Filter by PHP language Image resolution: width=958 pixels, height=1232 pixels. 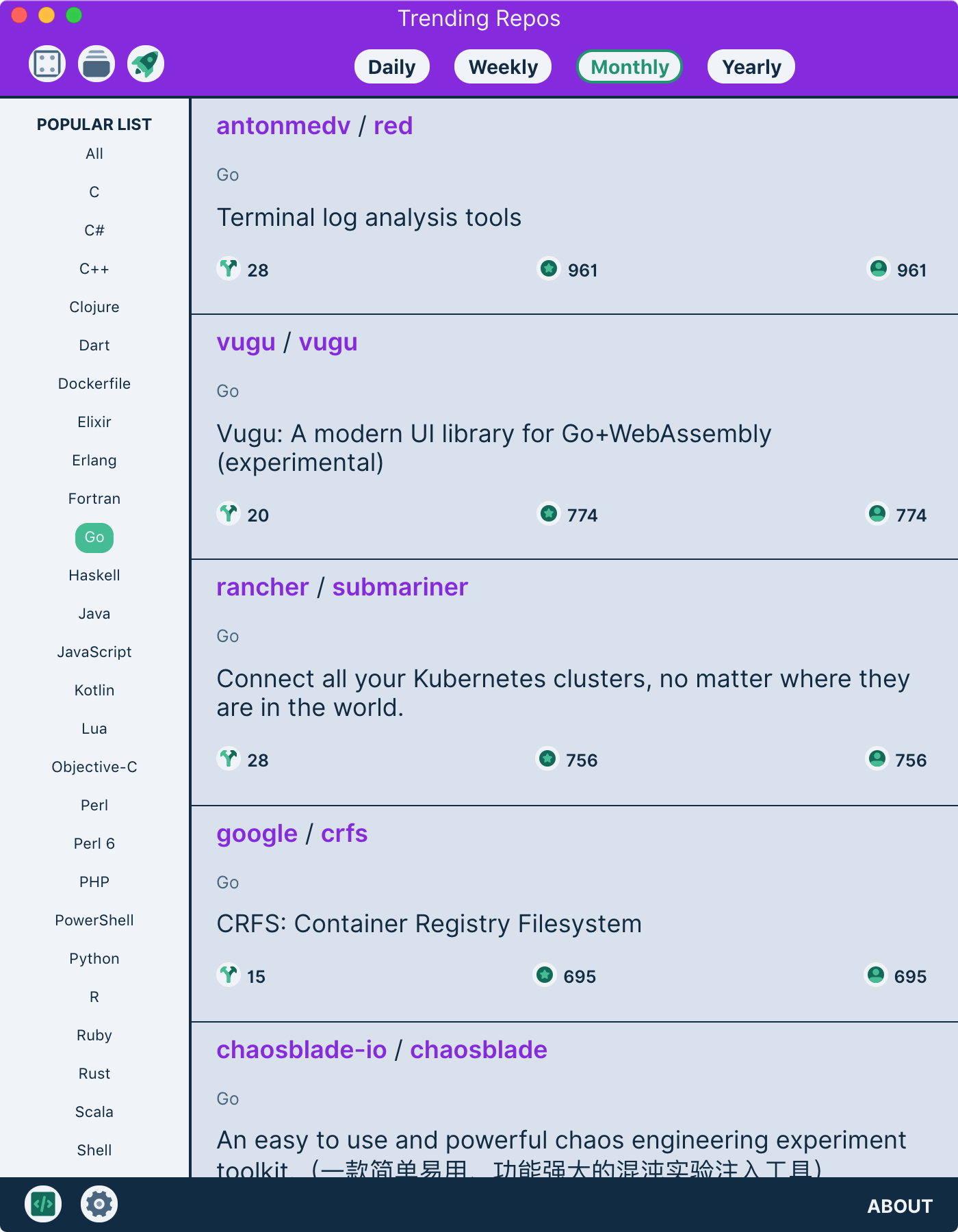(x=94, y=882)
